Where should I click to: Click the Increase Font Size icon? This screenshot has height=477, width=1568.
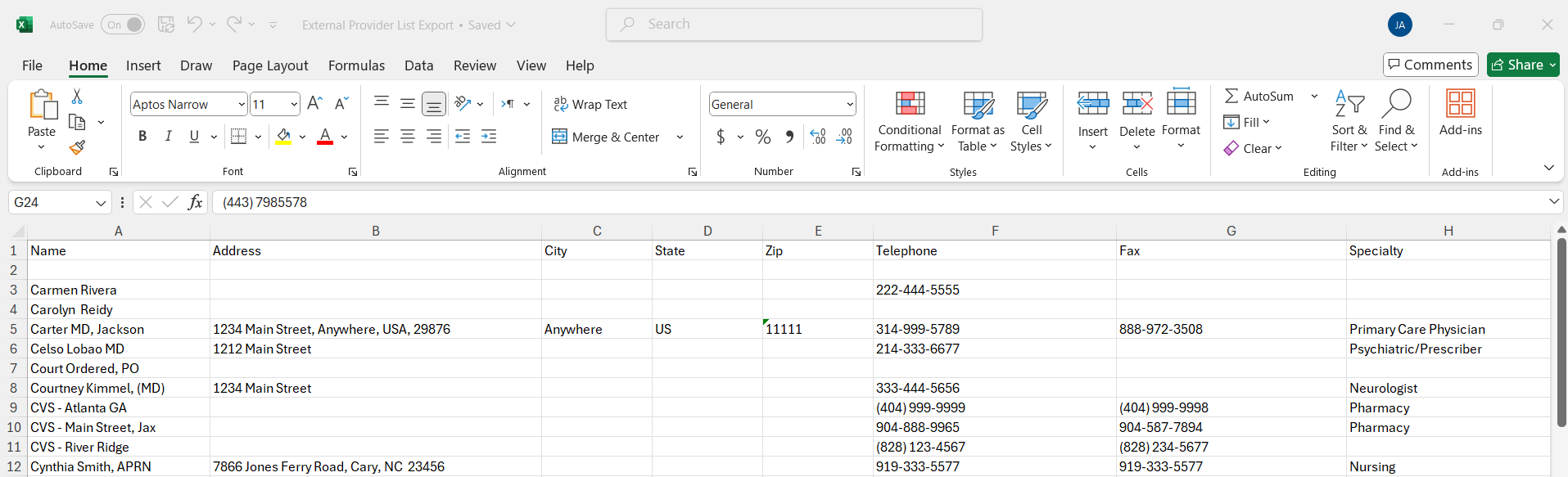click(x=314, y=104)
